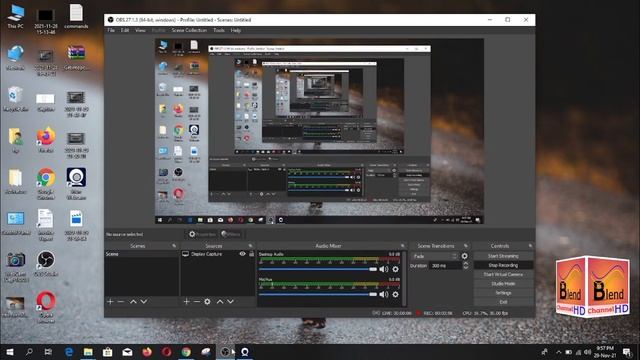Click the OBS icon in the taskbar
This screenshot has height=360, width=640.
pyautogui.click(x=225, y=352)
